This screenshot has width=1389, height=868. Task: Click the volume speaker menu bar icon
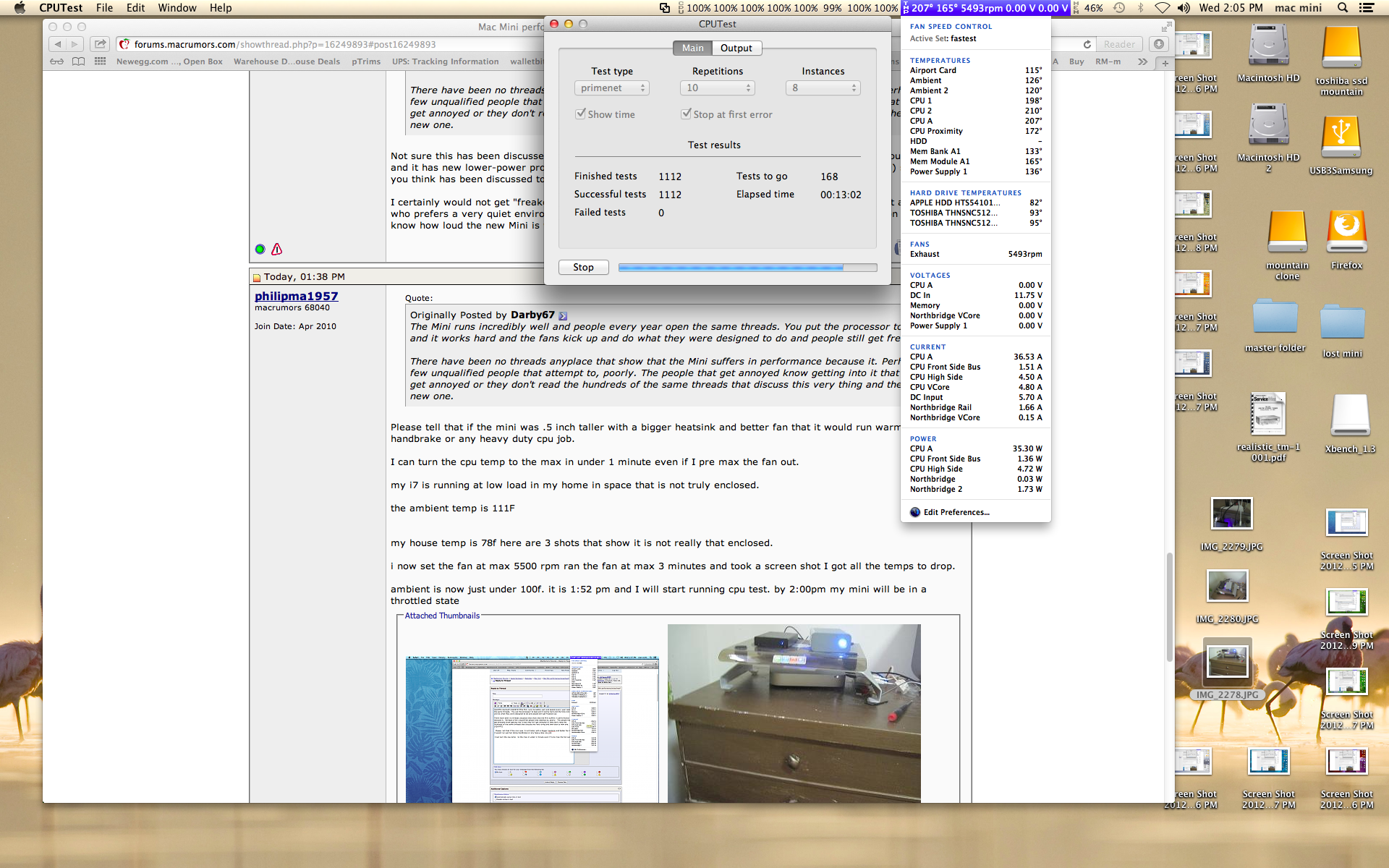coord(1184,8)
